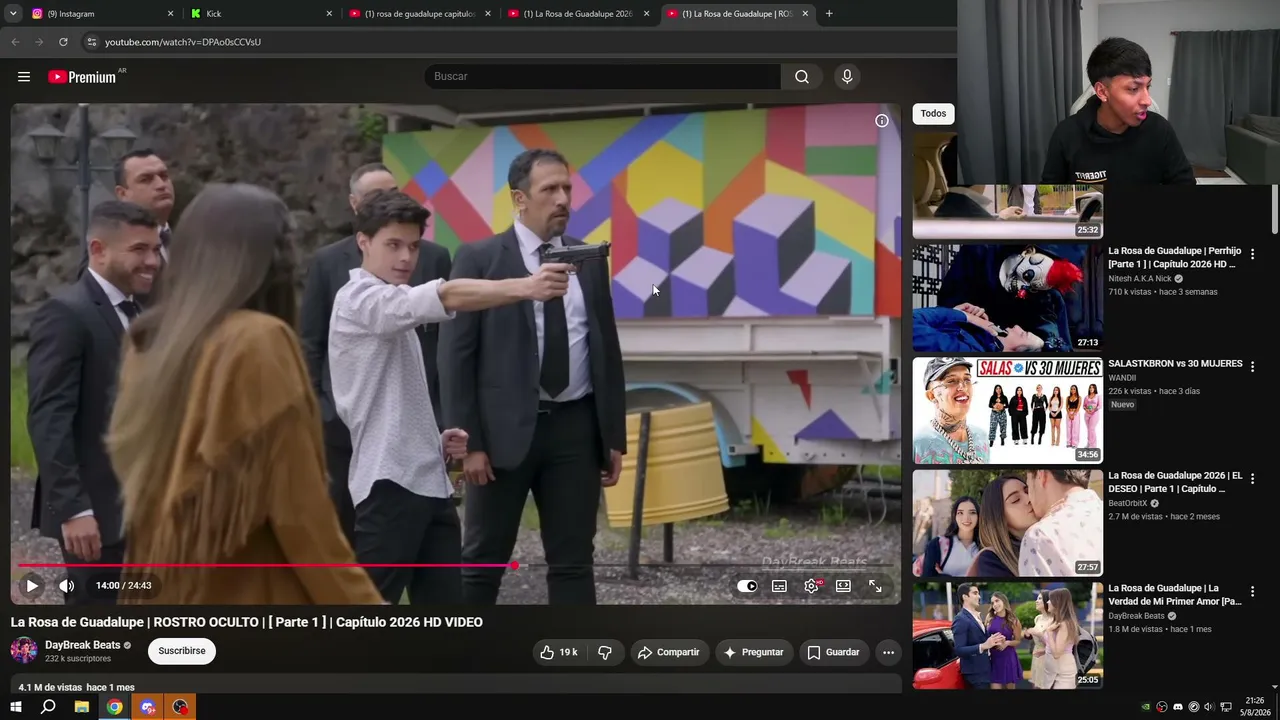This screenshot has height=720, width=1280.
Task: Click the youtube.com address bar URL
Action: [x=183, y=42]
